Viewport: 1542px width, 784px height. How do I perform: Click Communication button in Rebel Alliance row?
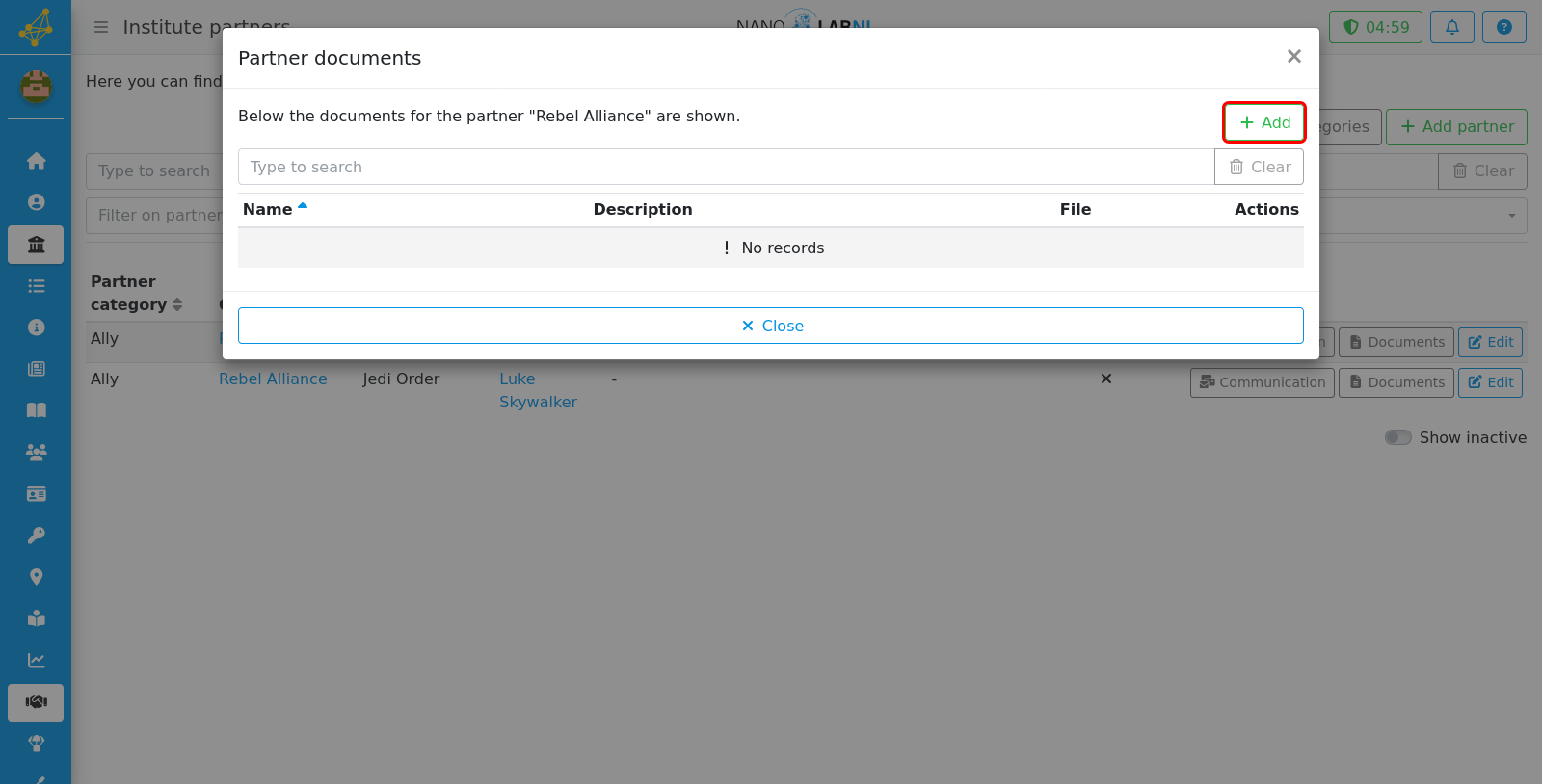pyautogui.click(x=1263, y=382)
